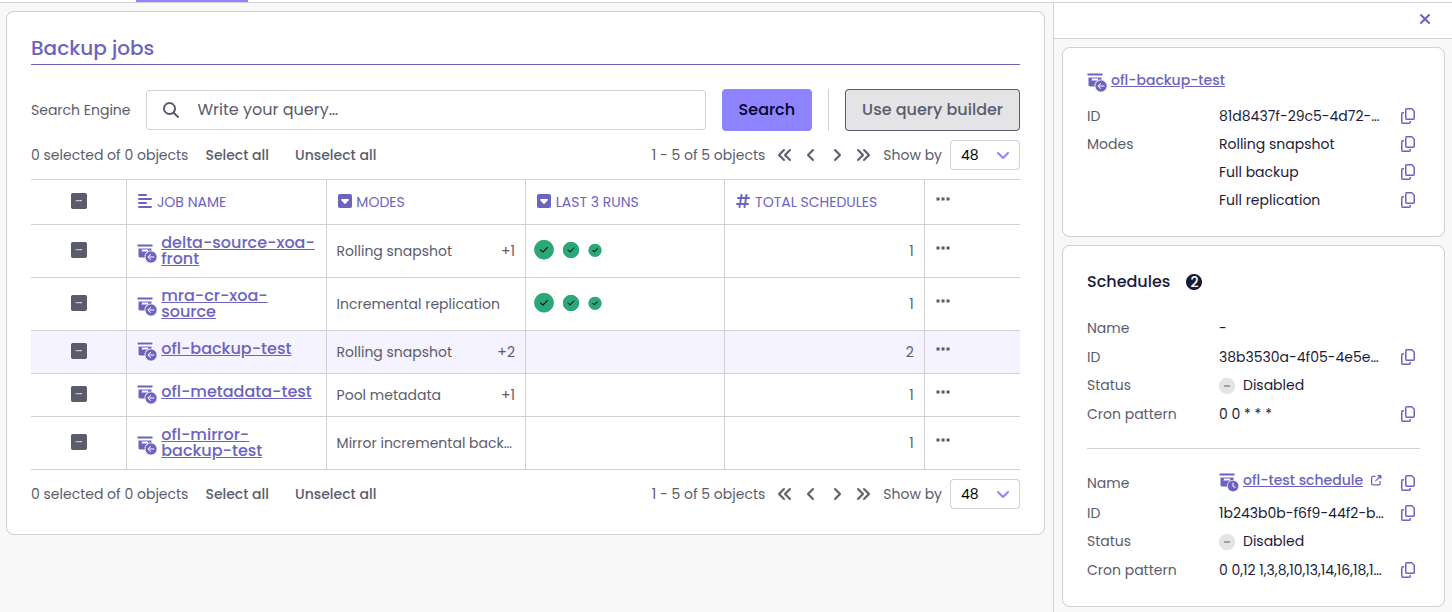
Task: Click Use query builder button
Action: (932, 110)
